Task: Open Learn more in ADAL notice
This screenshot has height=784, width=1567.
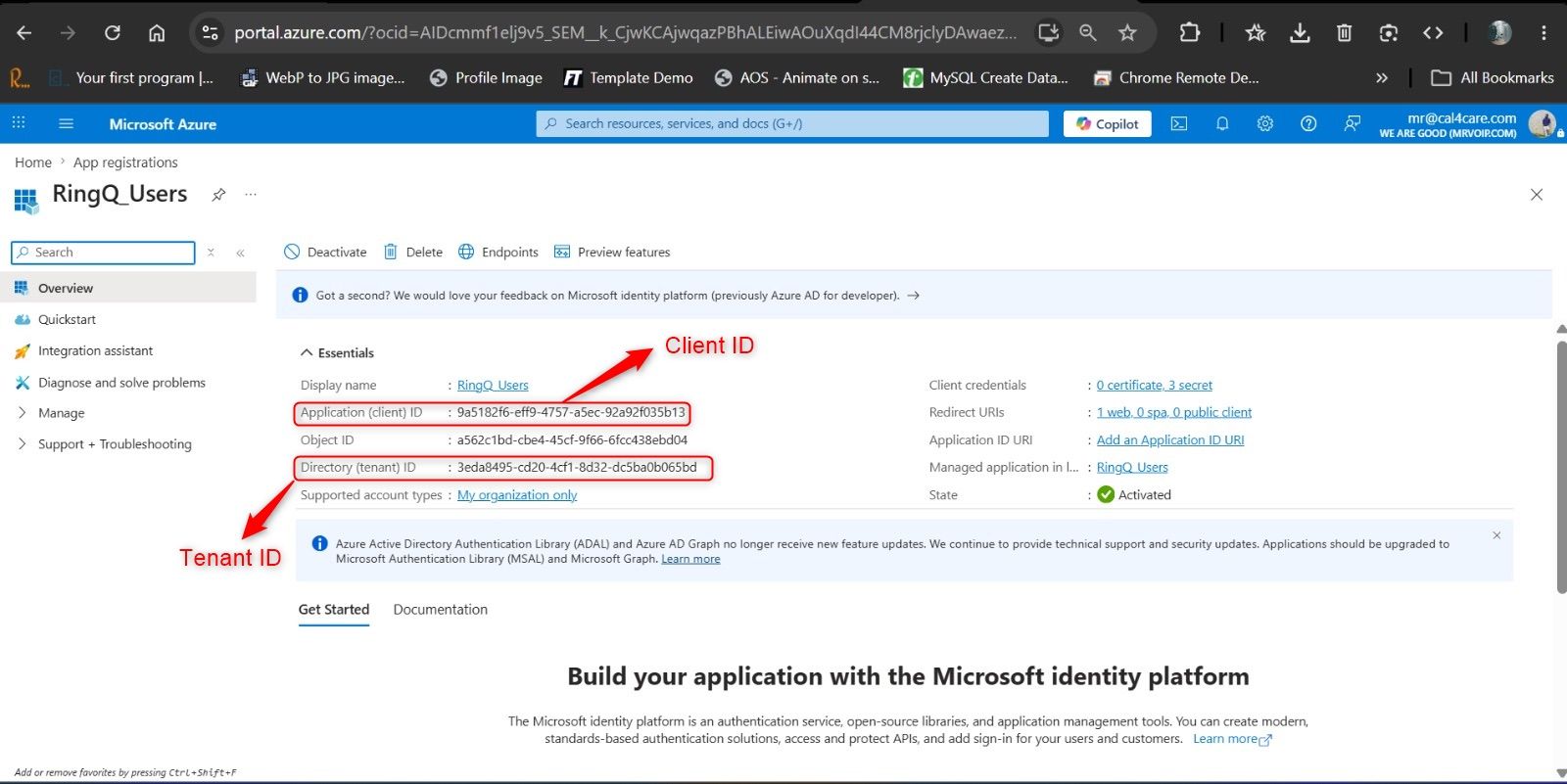Action: coord(690,559)
